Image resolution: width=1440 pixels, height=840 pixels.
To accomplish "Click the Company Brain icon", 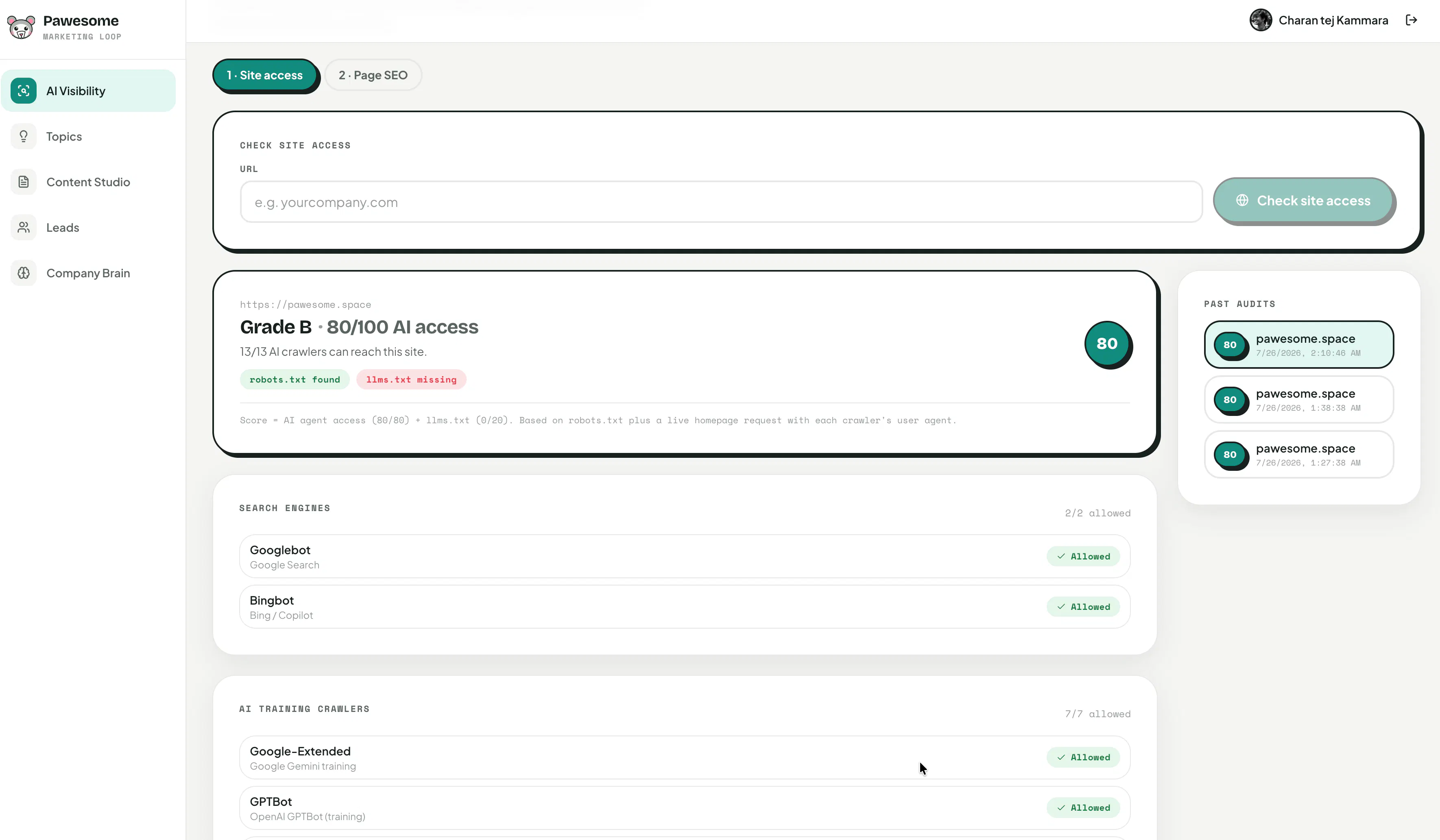I will (x=24, y=273).
